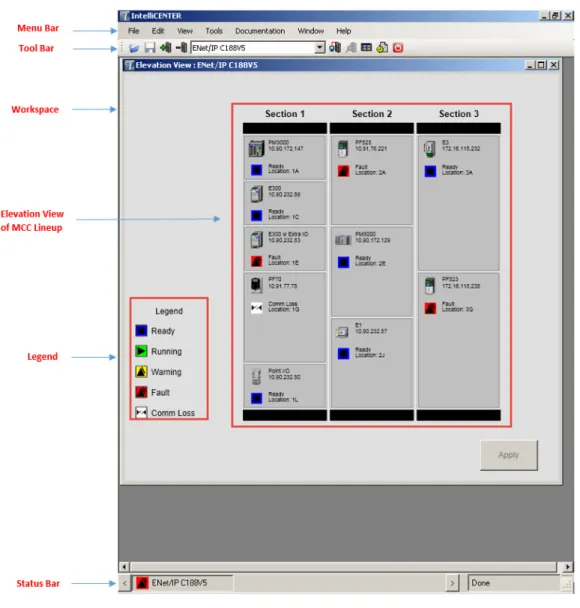Click the Done text in the status bar
The width and height of the screenshot is (580, 608).
click(x=480, y=583)
